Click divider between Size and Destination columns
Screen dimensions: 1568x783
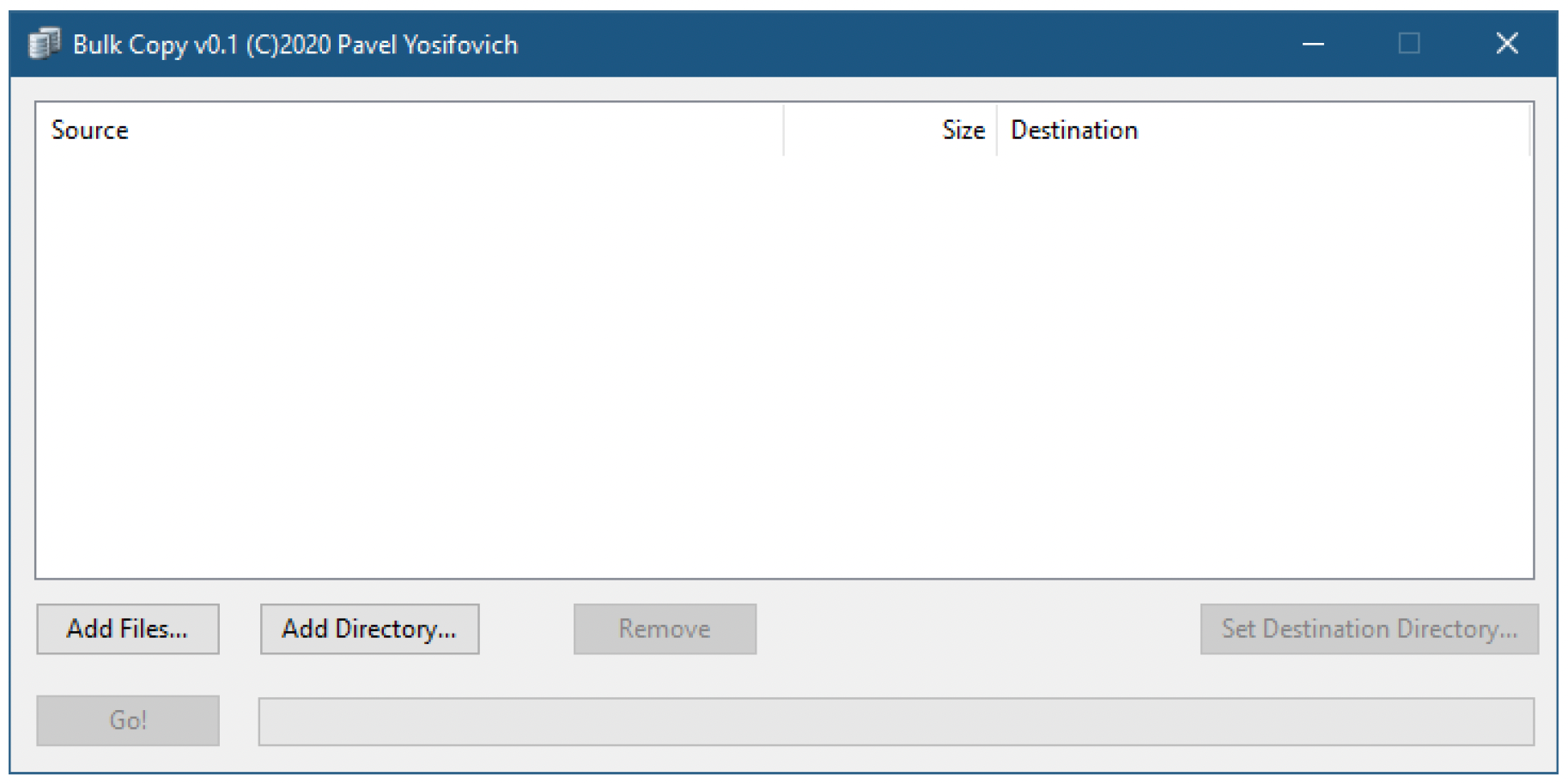point(996,130)
